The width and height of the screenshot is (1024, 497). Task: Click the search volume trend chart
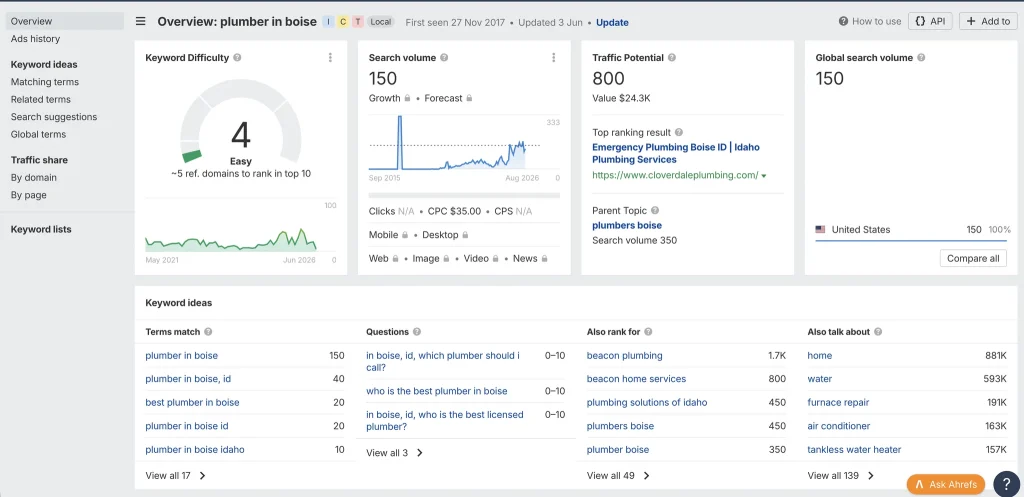pos(456,142)
